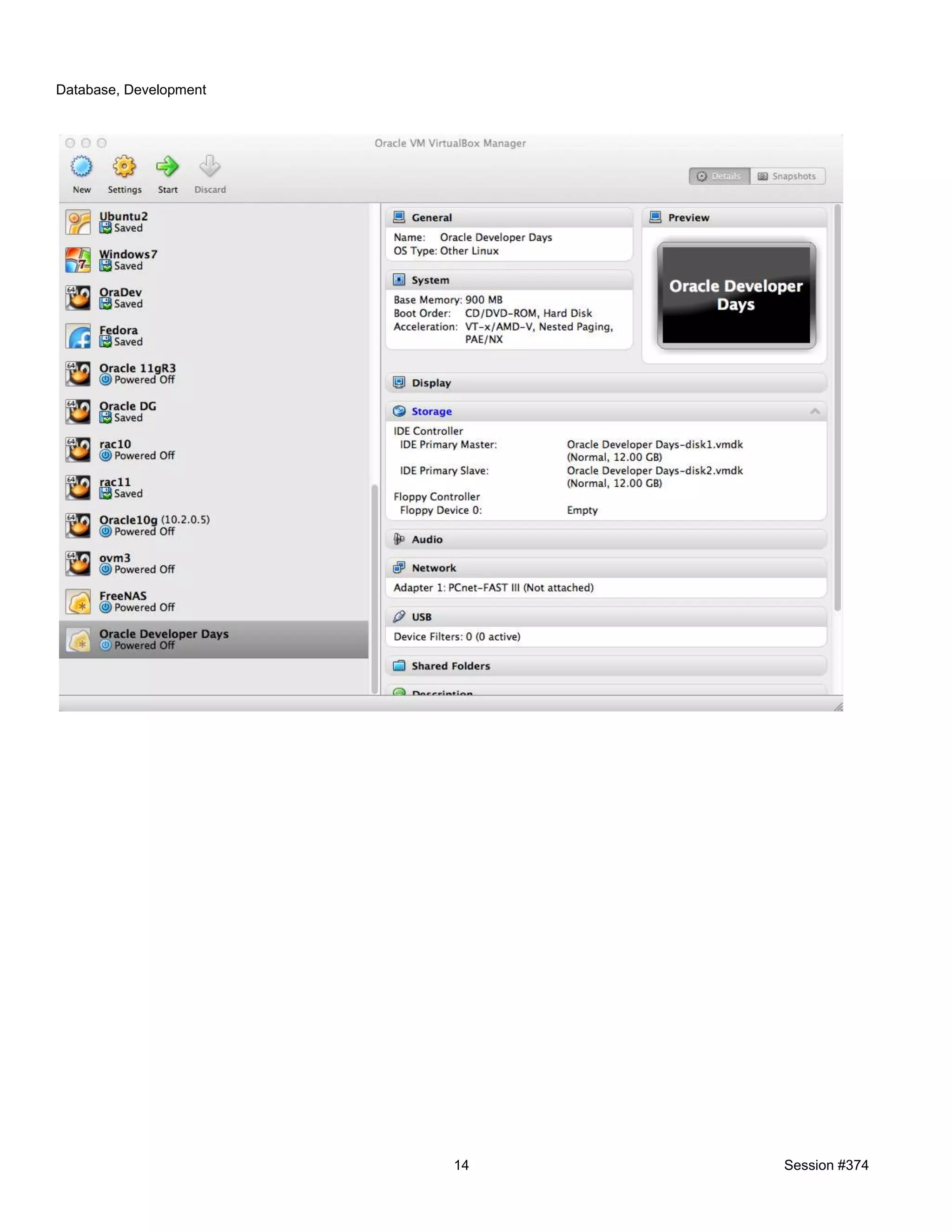Viewport: 952px width, 1232px height.
Task: Click 'Floppy Device 0:' label
Action: [x=441, y=510]
